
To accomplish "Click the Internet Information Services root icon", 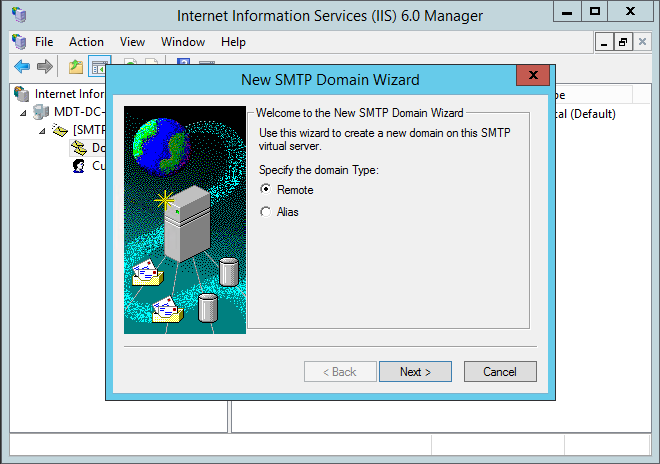I will coord(21,93).
